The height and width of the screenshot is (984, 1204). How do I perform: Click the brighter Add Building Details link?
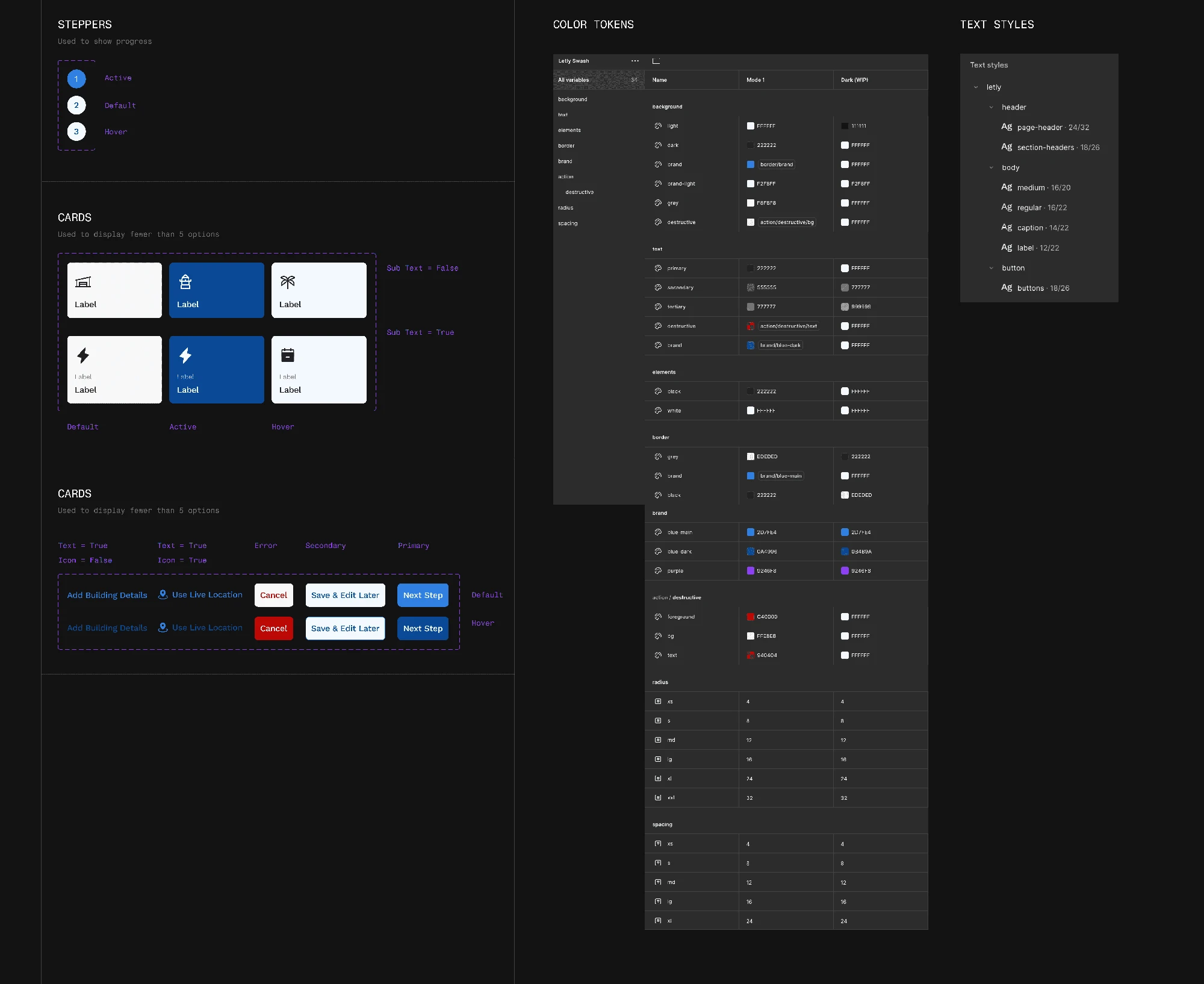tap(107, 595)
